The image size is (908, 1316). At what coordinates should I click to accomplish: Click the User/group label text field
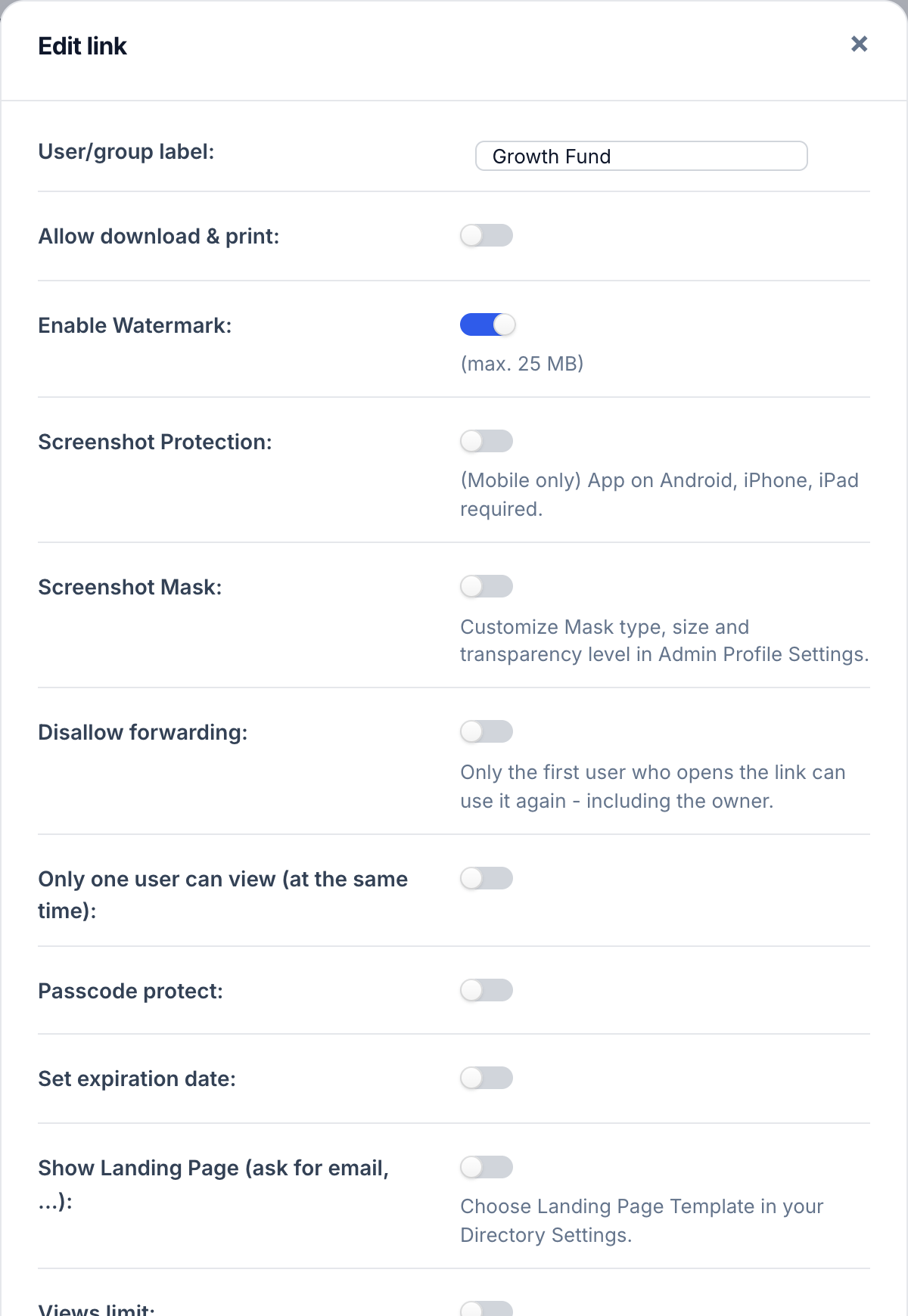tap(642, 156)
